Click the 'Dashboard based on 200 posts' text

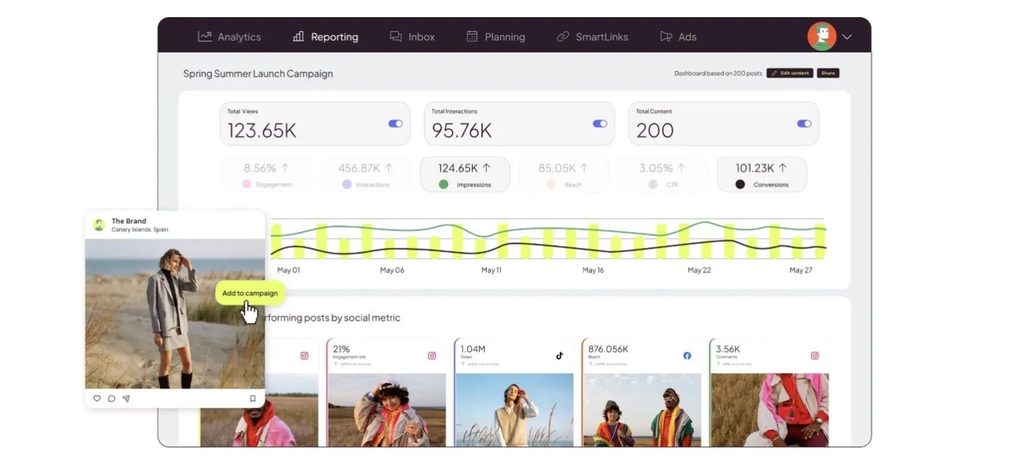pyautogui.click(x=718, y=74)
